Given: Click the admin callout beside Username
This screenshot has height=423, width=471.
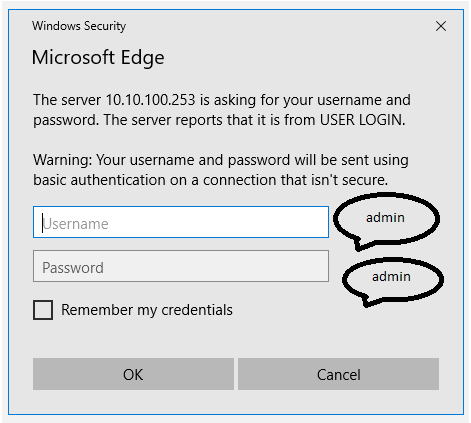Looking at the screenshot, I should coord(386,218).
